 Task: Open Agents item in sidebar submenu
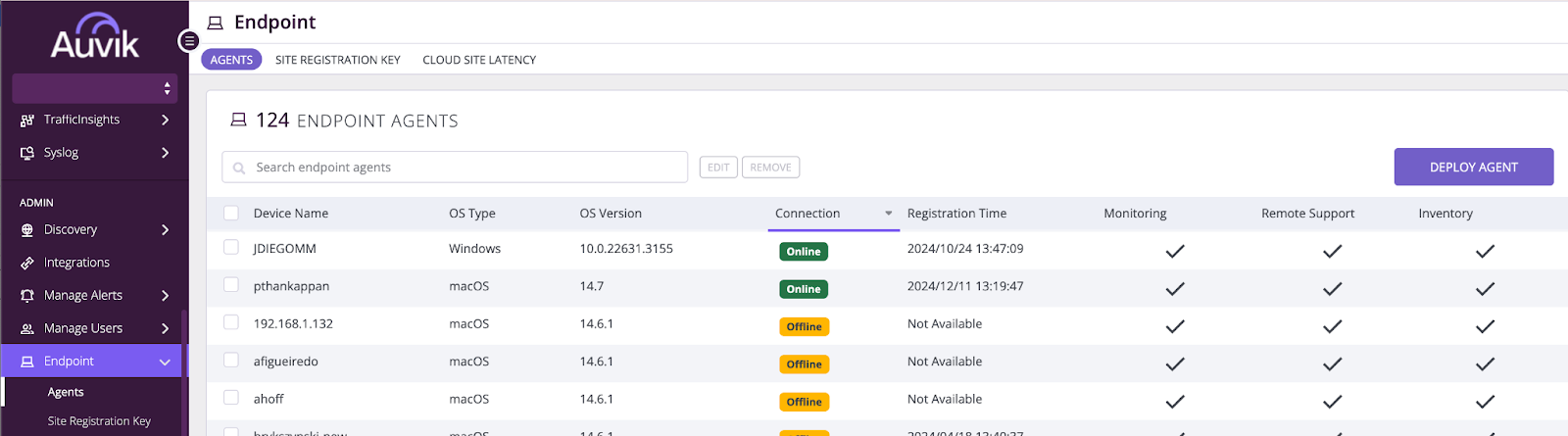click(x=66, y=392)
